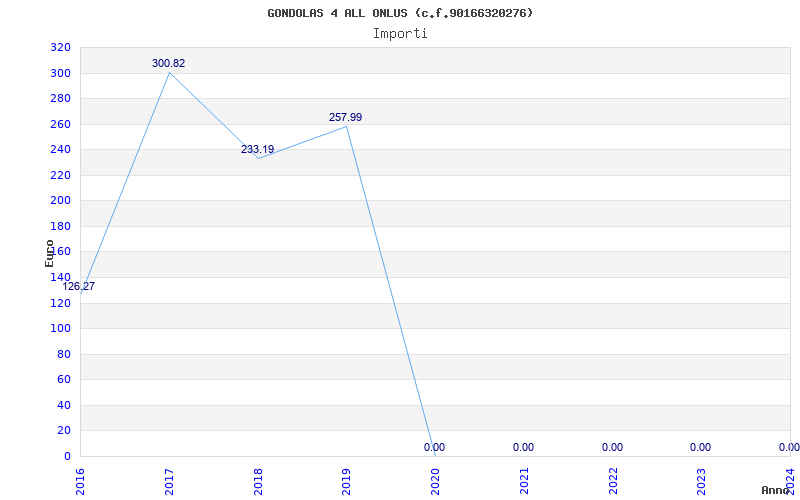
Task: Click the 220 y-axis tick label
Action: tap(60, 176)
